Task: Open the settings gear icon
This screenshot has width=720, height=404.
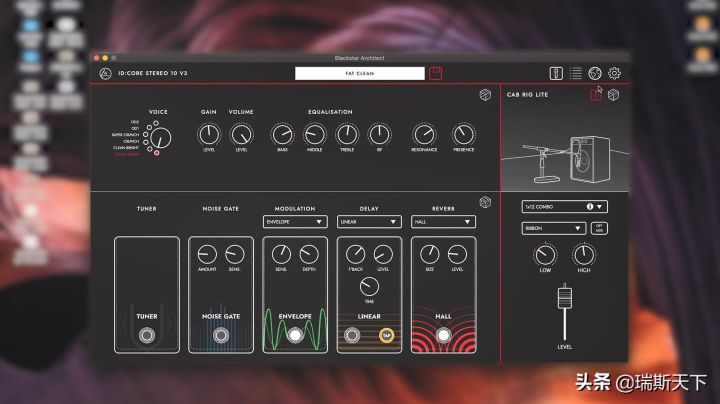Action: pos(614,73)
